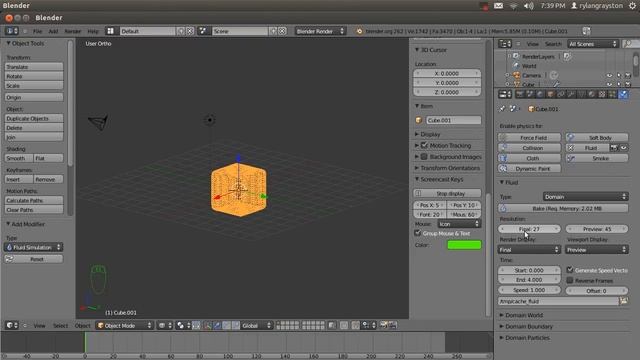Toggle Camera visibility eye in outliner
The height and width of the screenshot is (360, 640).
609,76
